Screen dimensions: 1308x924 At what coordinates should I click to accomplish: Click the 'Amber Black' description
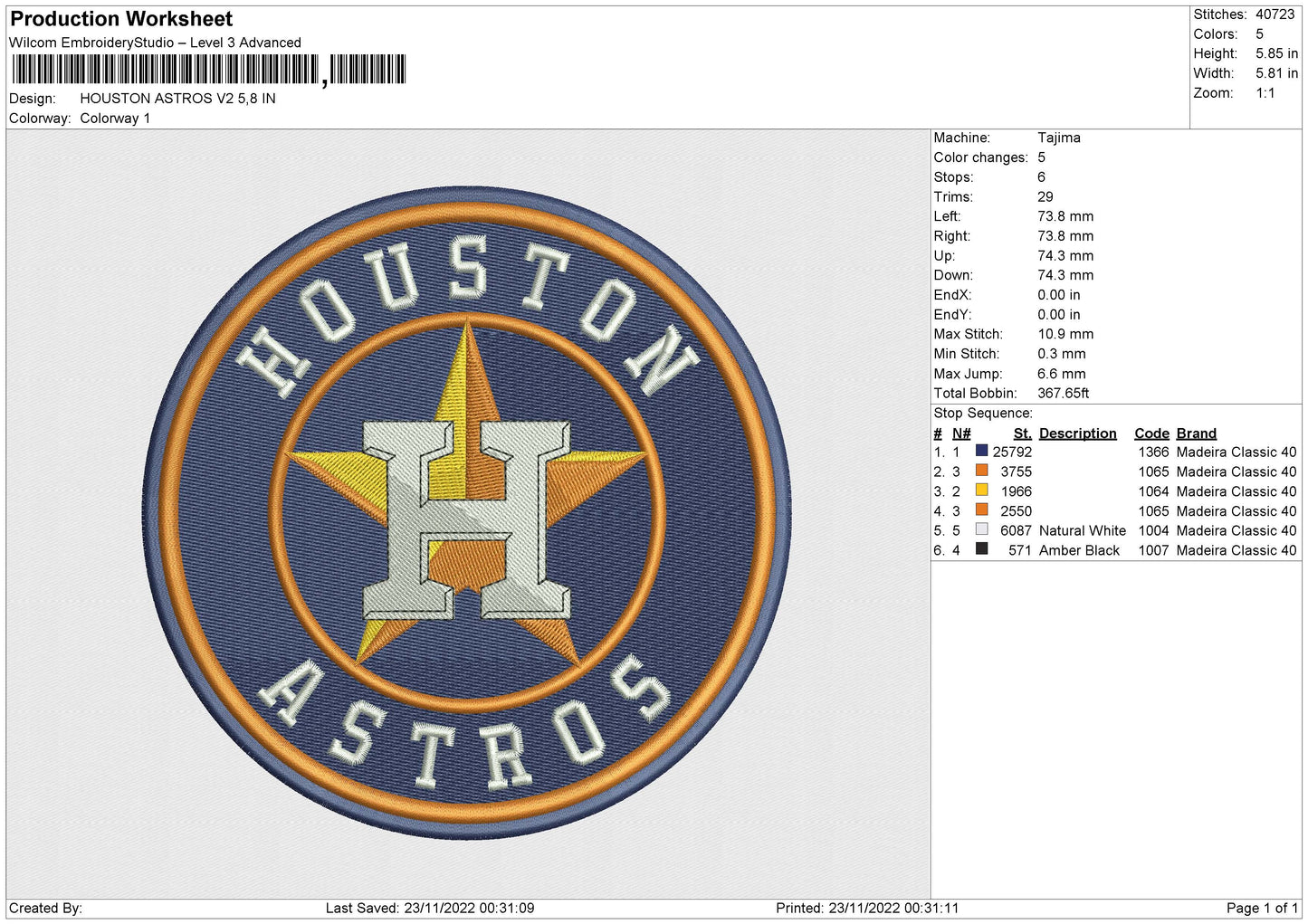coord(1079,550)
